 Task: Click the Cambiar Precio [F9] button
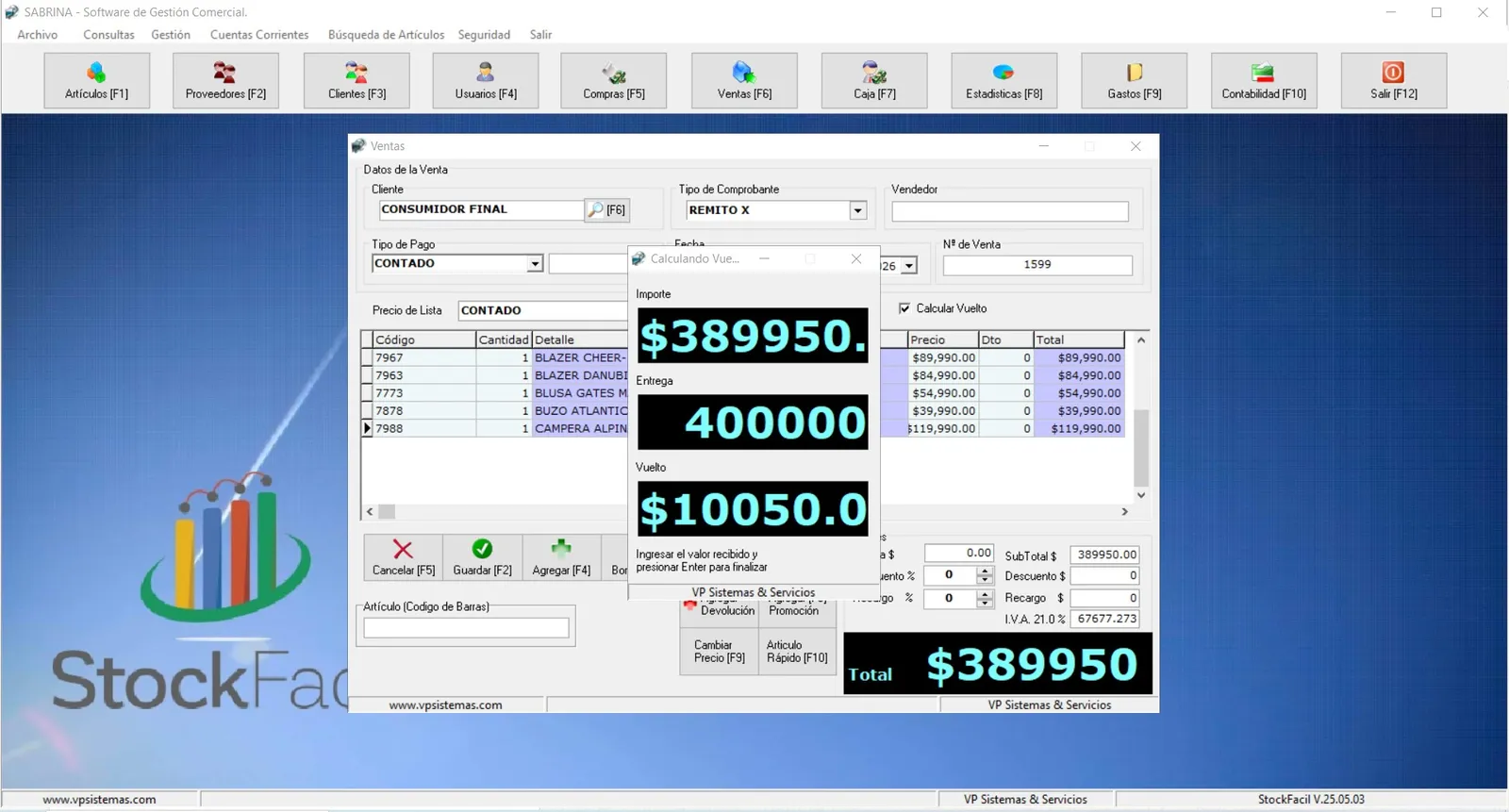pos(720,652)
